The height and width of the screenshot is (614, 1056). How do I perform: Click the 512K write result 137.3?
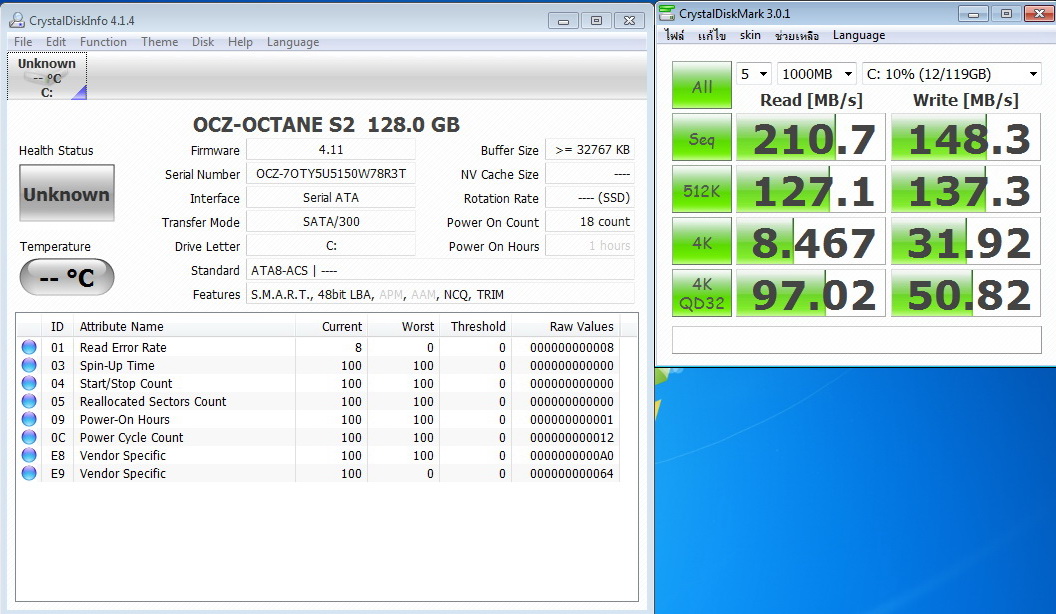point(966,190)
